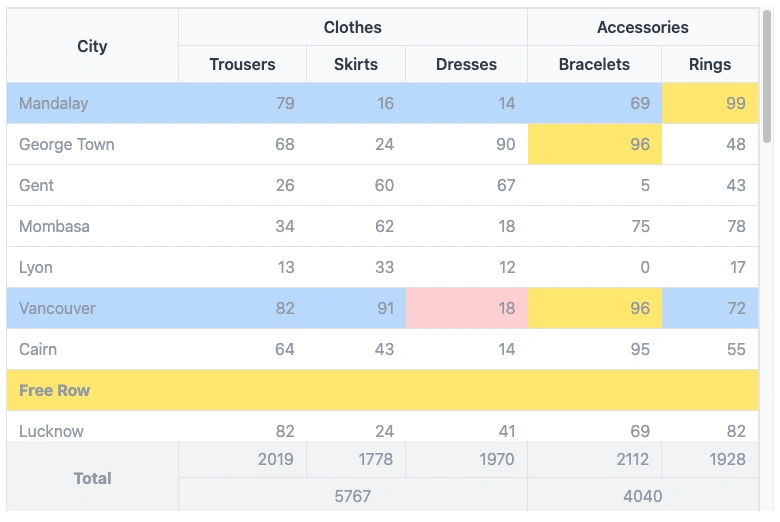The width and height of the screenshot is (780, 522).
Task: Select the Cairn row label
Action: (38, 349)
